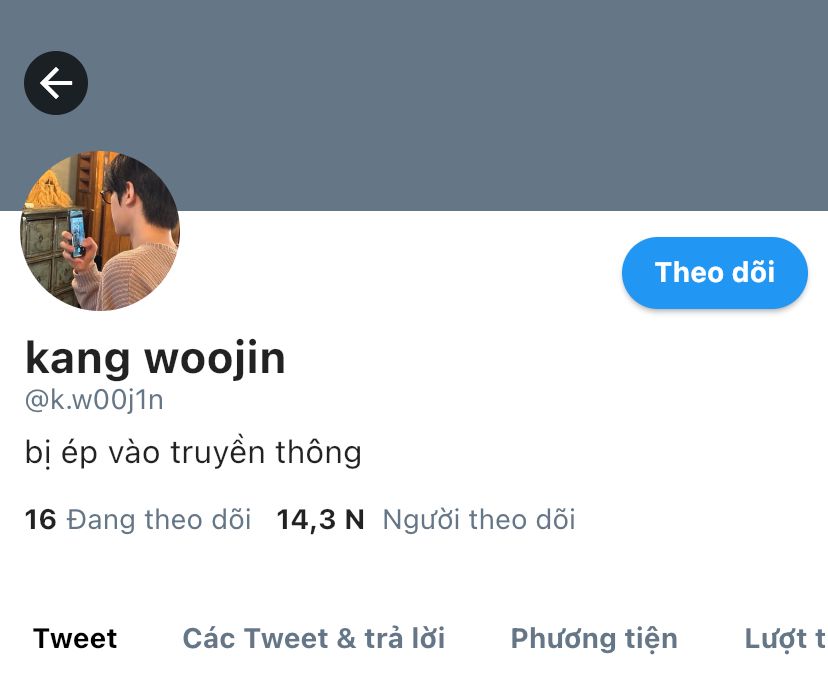Tap the dark circle around the back arrow
This screenshot has height=673, width=828.
(56, 83)
